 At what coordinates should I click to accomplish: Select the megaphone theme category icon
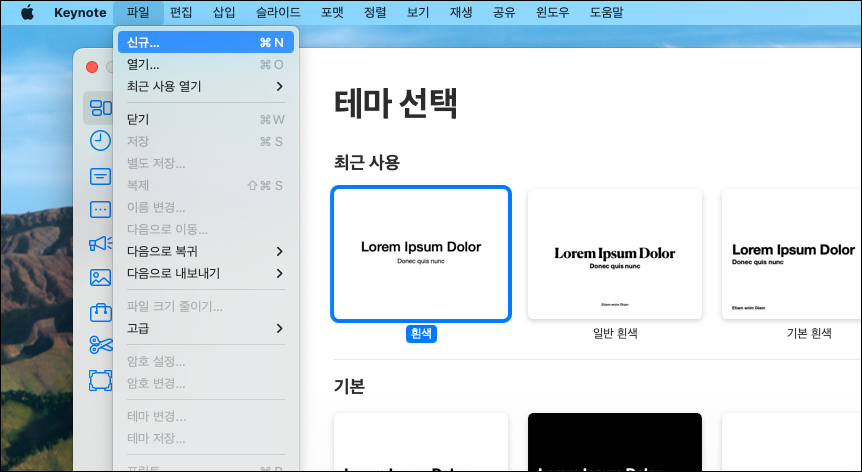(100, 243)
